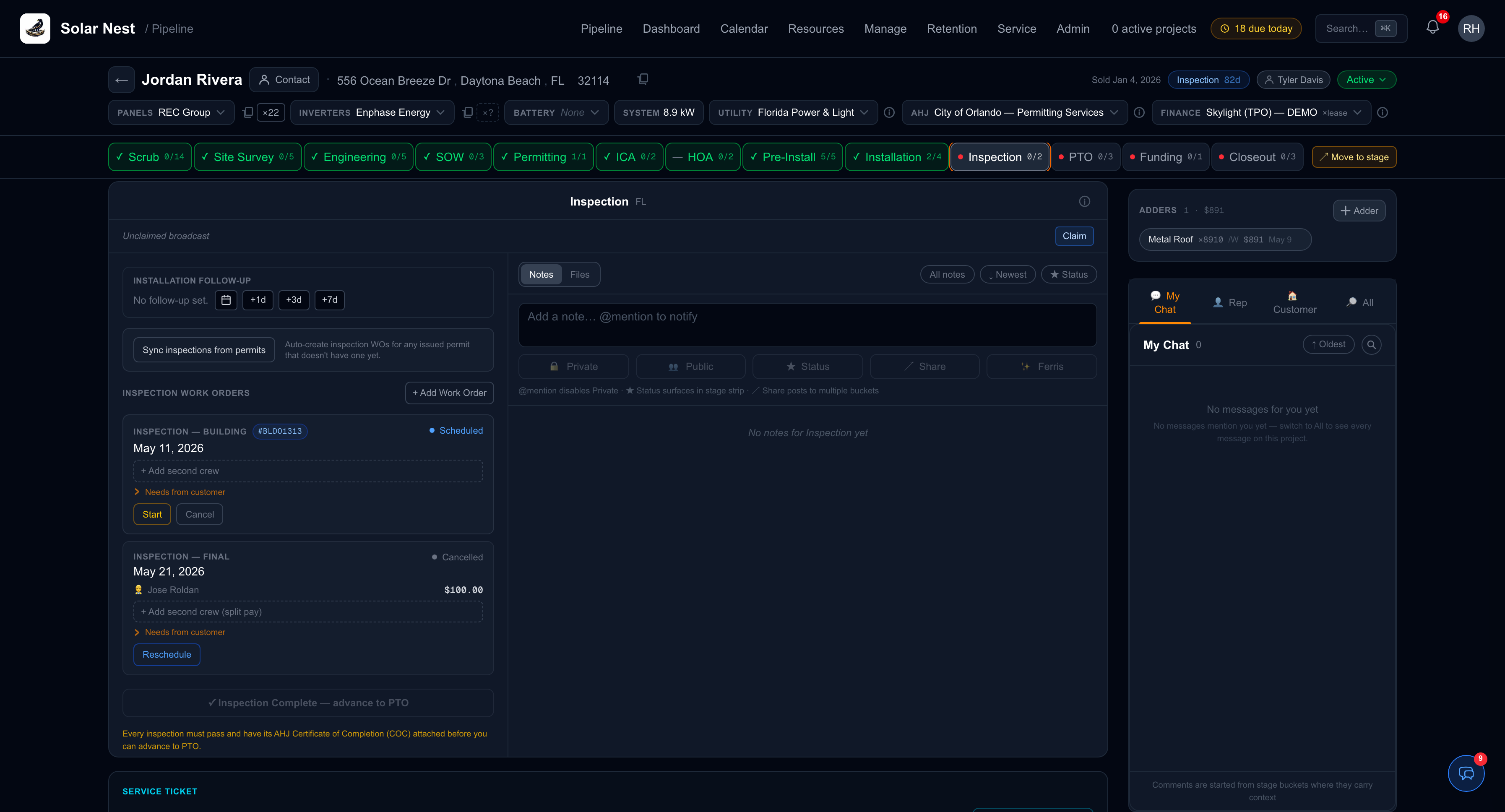The width and height of the screenshot is (1505, 812).
Task: Open the Inverters Enphase Energy dropdown
Action: 372,112
